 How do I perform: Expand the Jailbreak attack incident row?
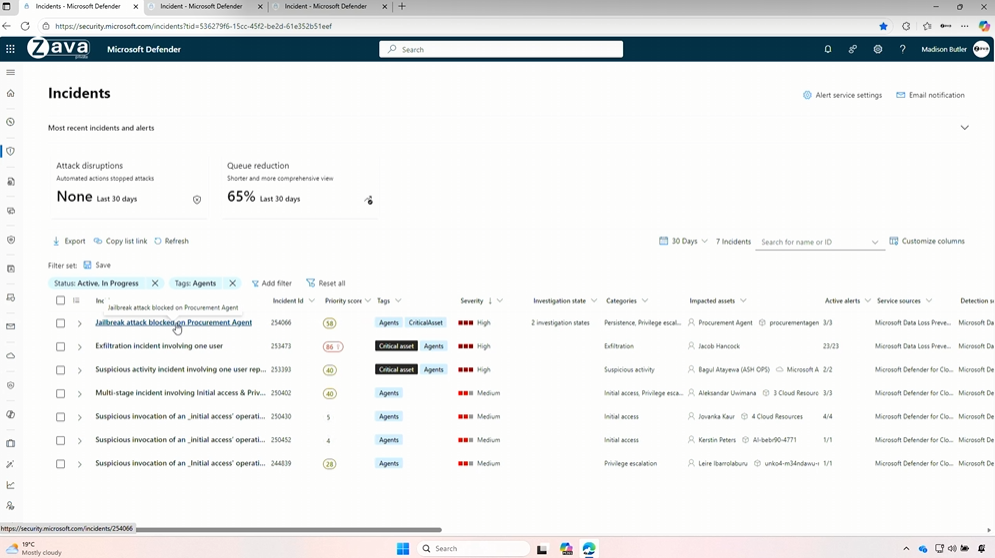[x=79, y=324]
